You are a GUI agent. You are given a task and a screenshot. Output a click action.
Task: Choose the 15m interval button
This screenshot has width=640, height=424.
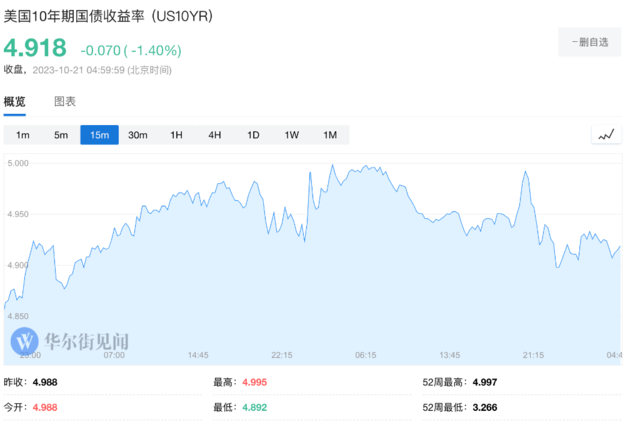tap(100, 135)
